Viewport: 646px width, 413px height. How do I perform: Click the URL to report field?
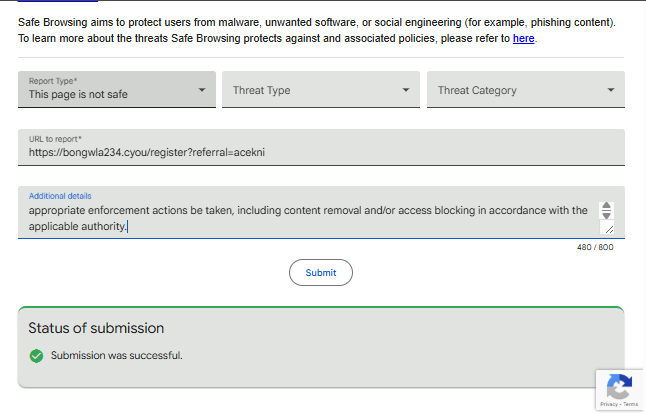point(320,152)
